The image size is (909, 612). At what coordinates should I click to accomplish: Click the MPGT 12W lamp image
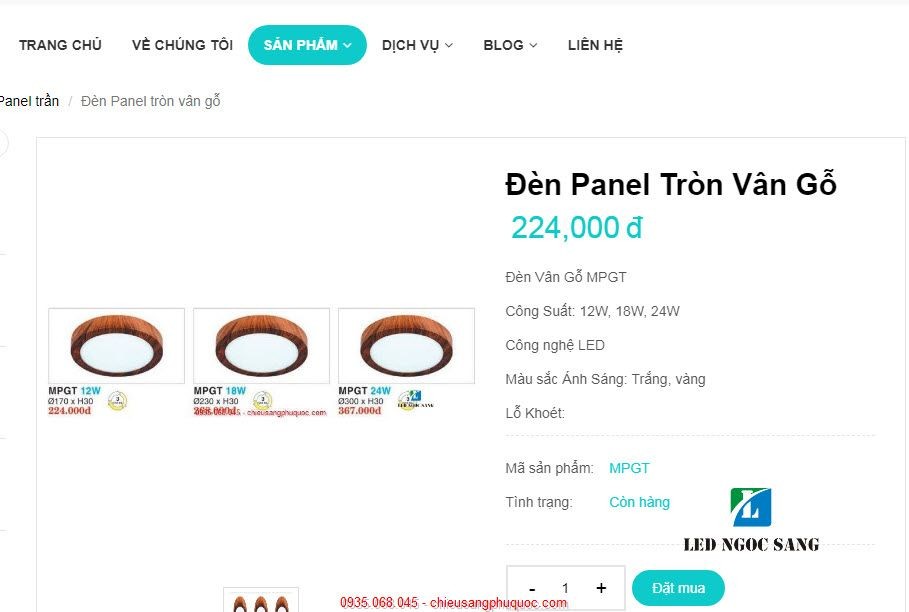[x=117, y=346]
